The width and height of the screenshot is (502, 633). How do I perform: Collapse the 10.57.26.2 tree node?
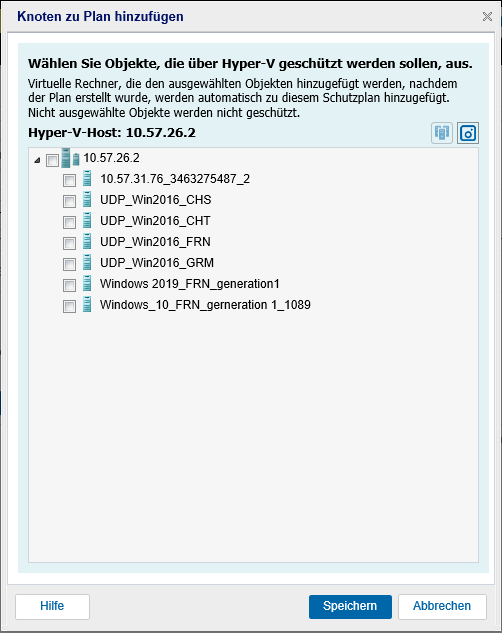pos(37,160)
